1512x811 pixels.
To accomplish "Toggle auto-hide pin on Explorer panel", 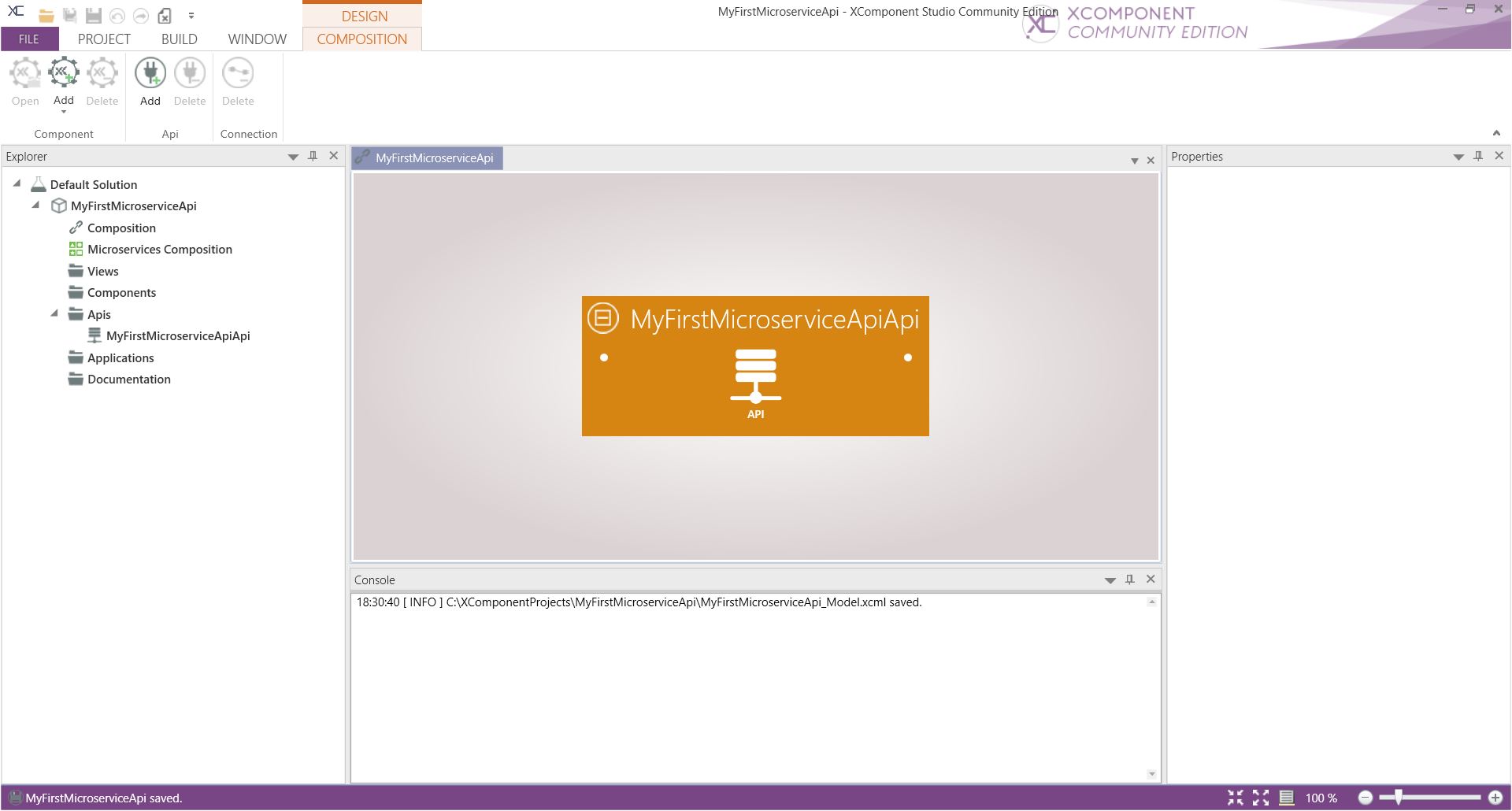I will [313, 156].
